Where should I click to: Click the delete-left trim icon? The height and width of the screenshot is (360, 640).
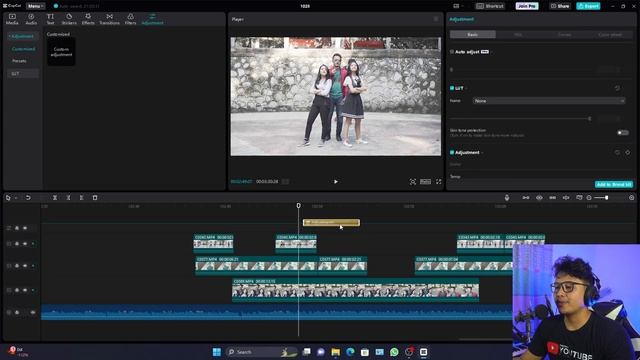[68, 198]
